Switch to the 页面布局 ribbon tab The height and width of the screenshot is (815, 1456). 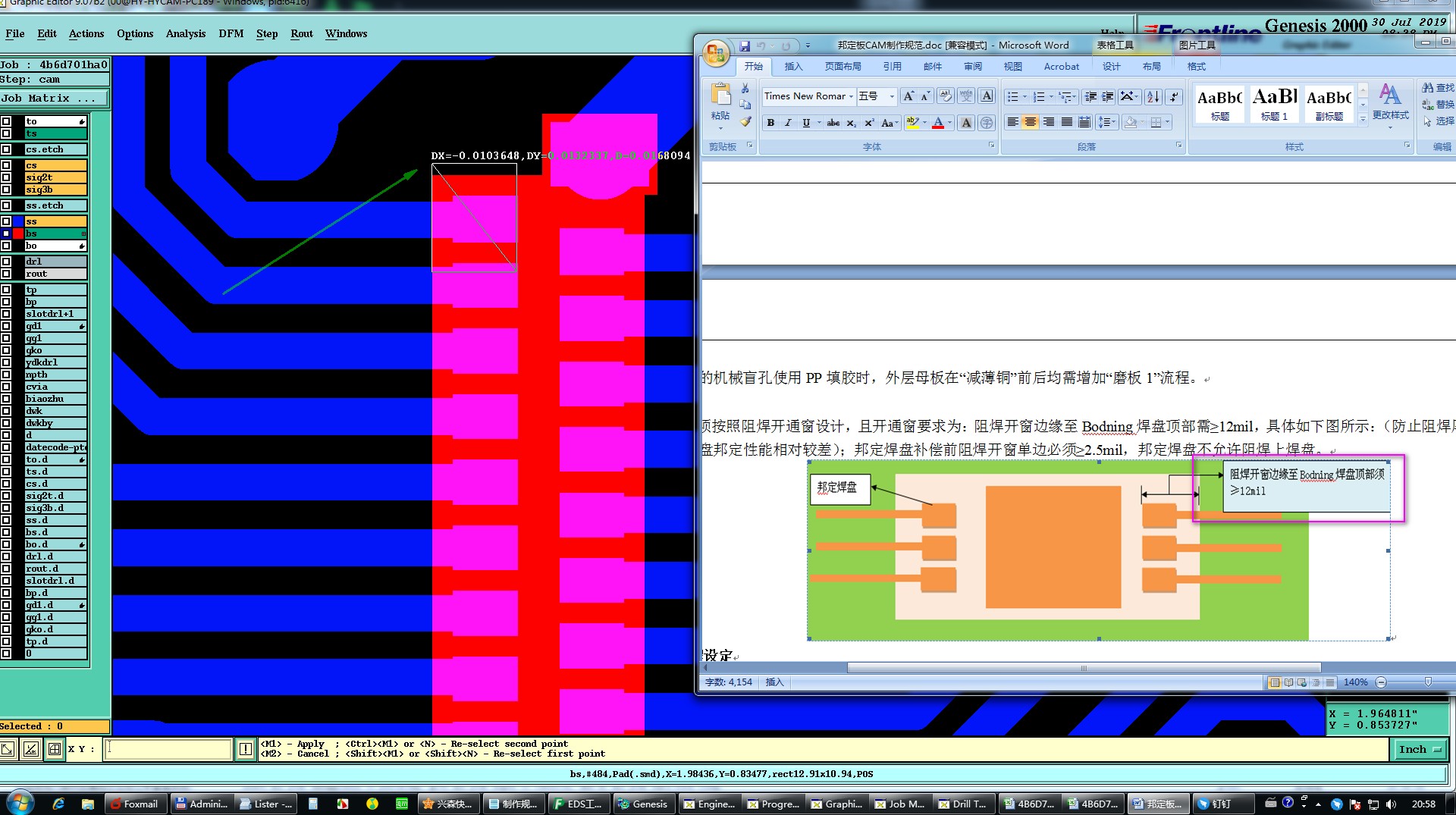843,67
